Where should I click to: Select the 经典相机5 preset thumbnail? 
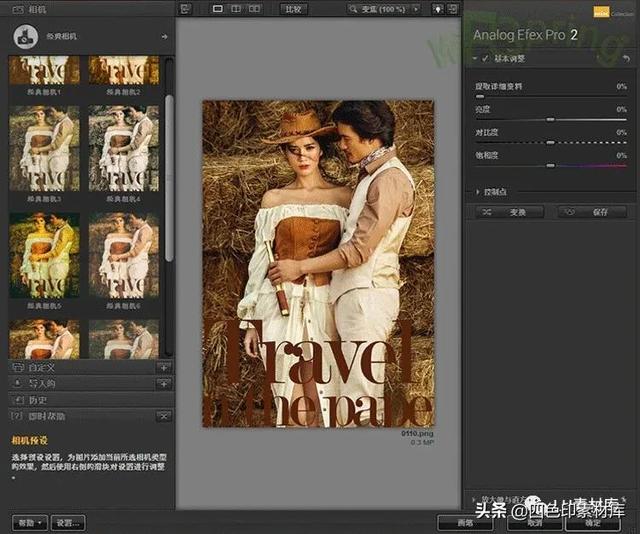44,255
